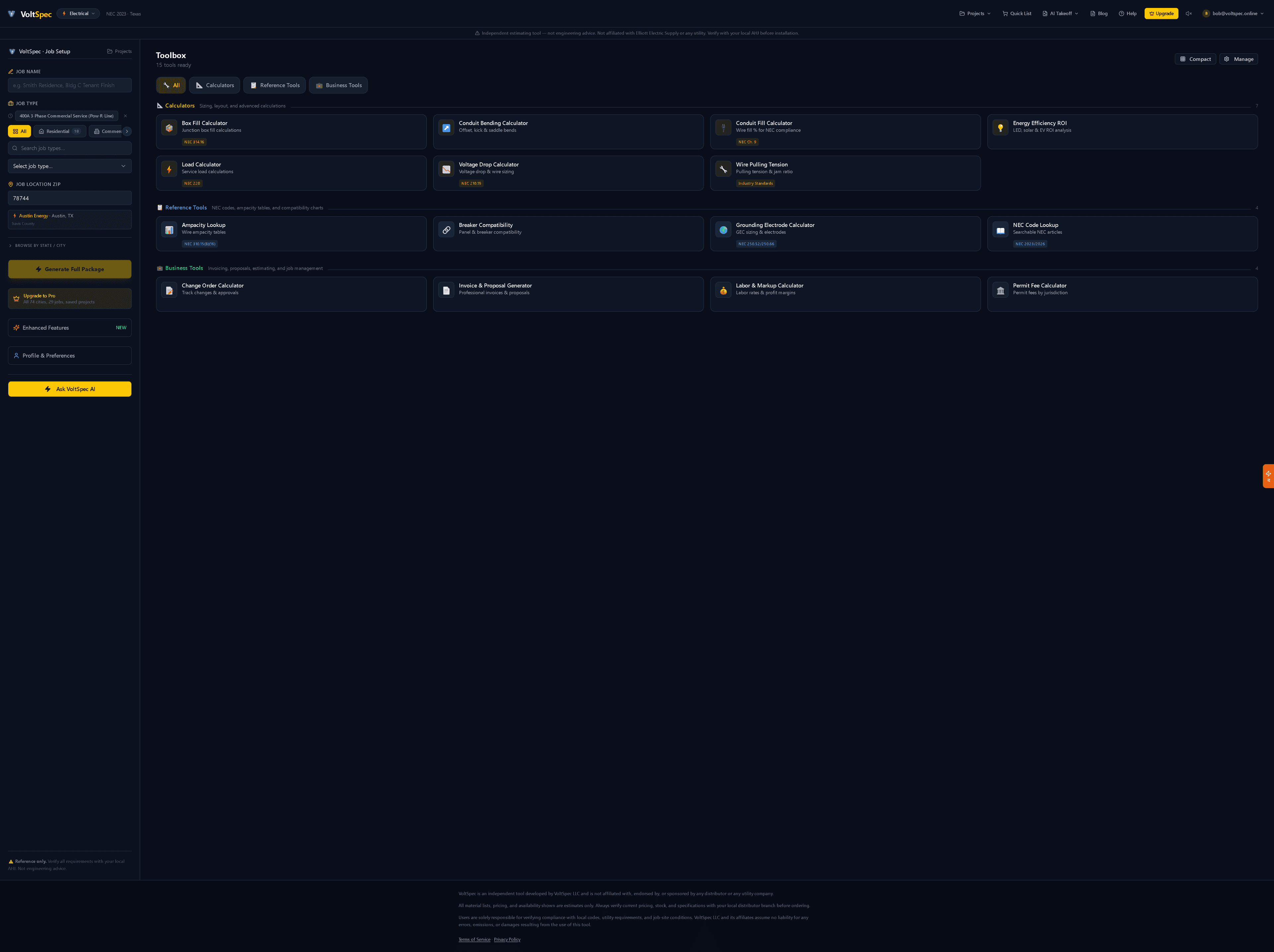Toggle Compact view mode
Screen dimensions: 1274x952
[x=1195, y=59]
